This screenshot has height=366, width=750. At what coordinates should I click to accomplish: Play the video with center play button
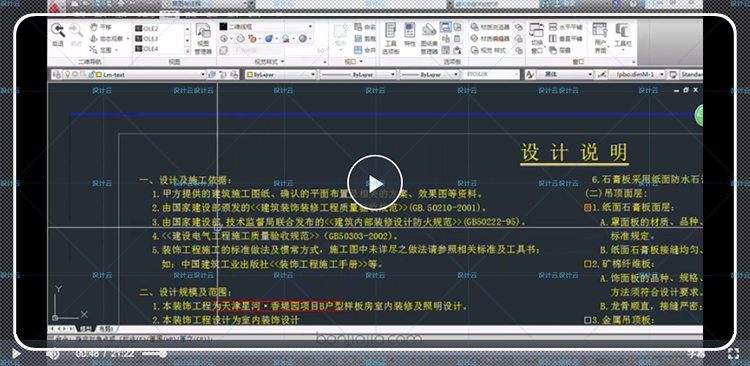[x=375, y=182]
